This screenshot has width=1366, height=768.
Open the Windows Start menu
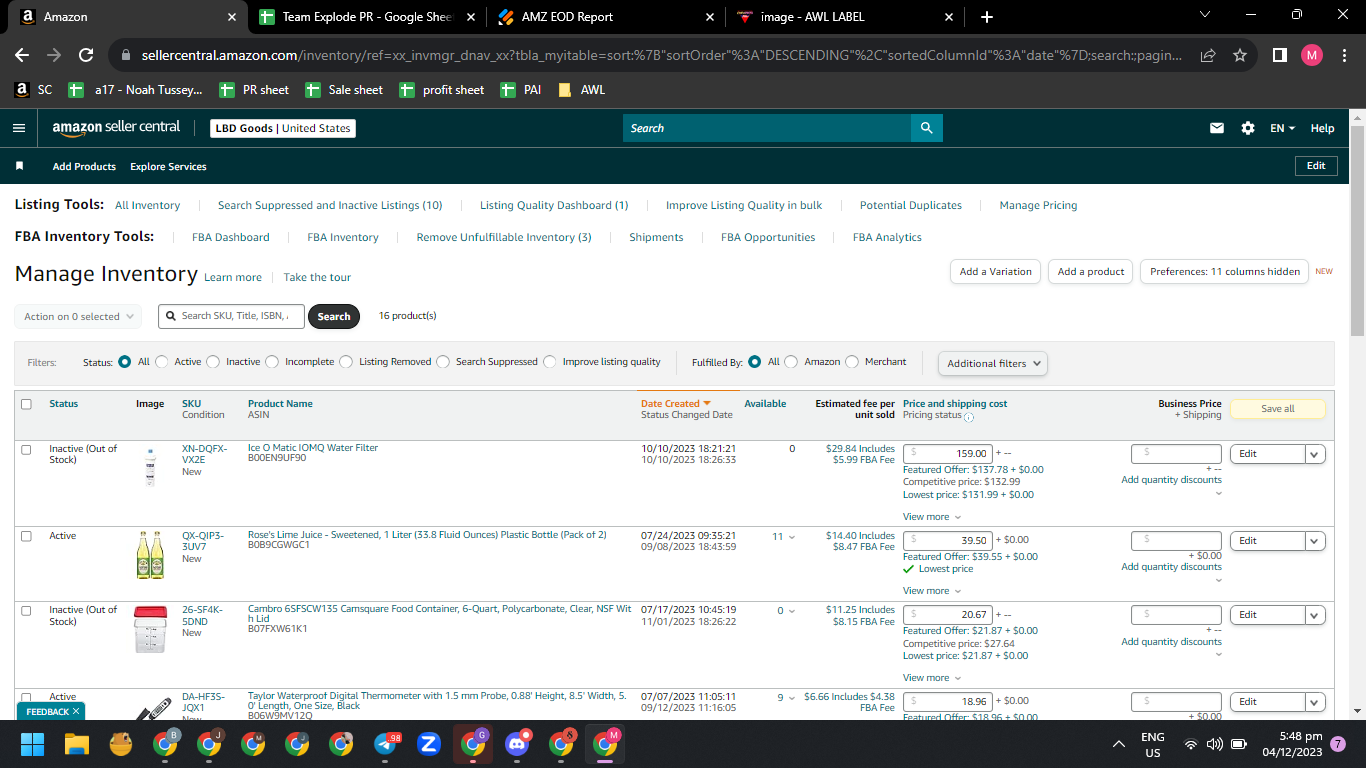coord(33,744)
